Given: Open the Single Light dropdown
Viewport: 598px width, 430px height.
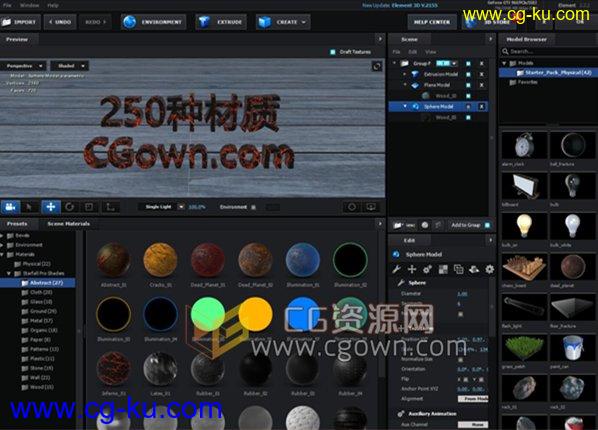Looking at the screenshot, I should 162,207.
